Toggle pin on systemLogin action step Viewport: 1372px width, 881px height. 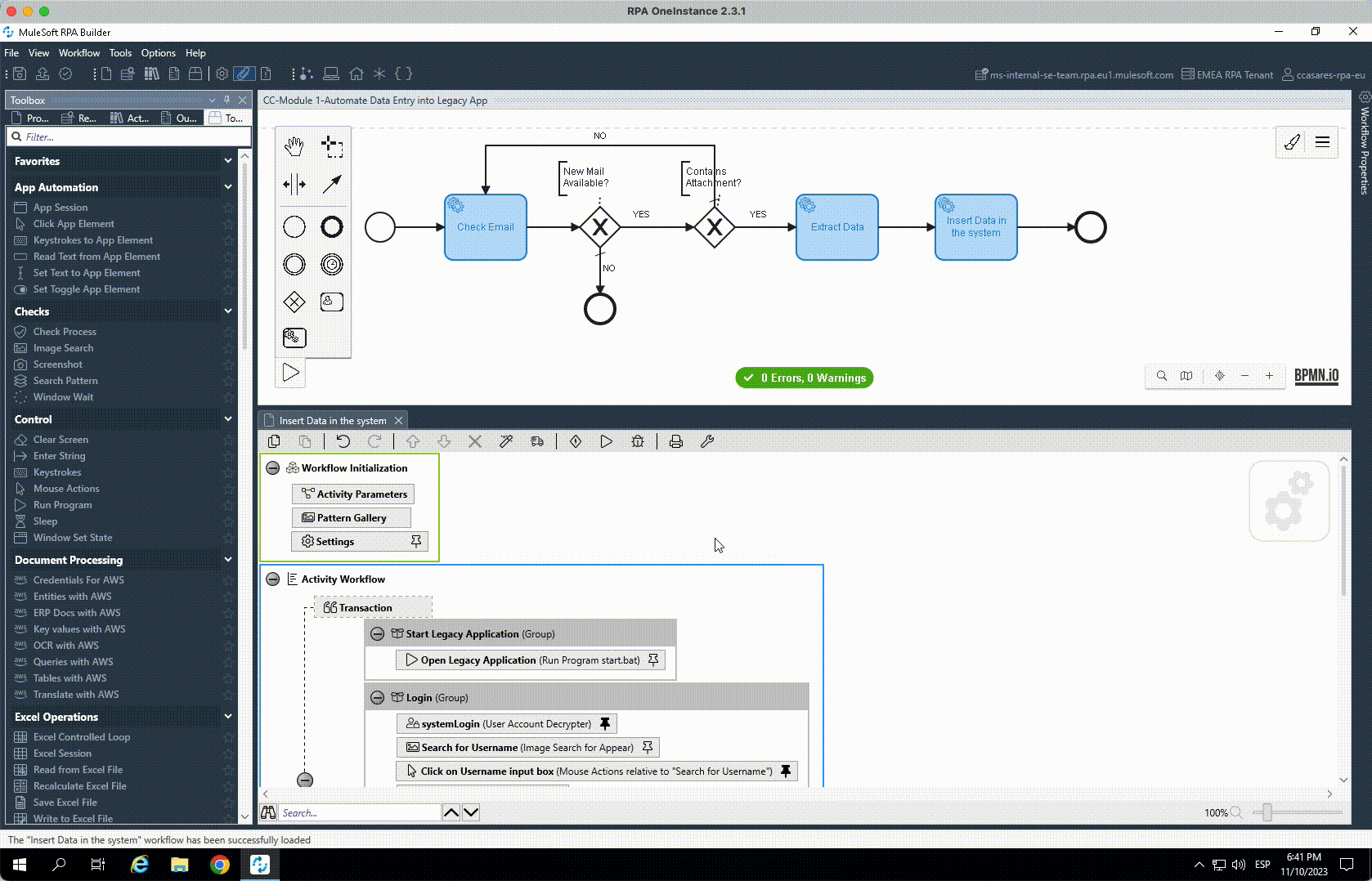[x=605, y=724]
